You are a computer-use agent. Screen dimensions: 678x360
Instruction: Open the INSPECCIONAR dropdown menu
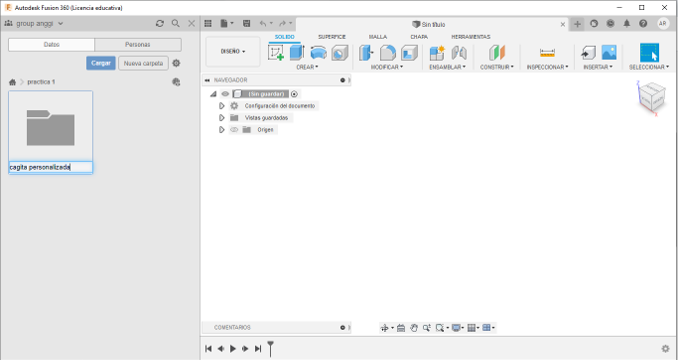coord(547,67)
